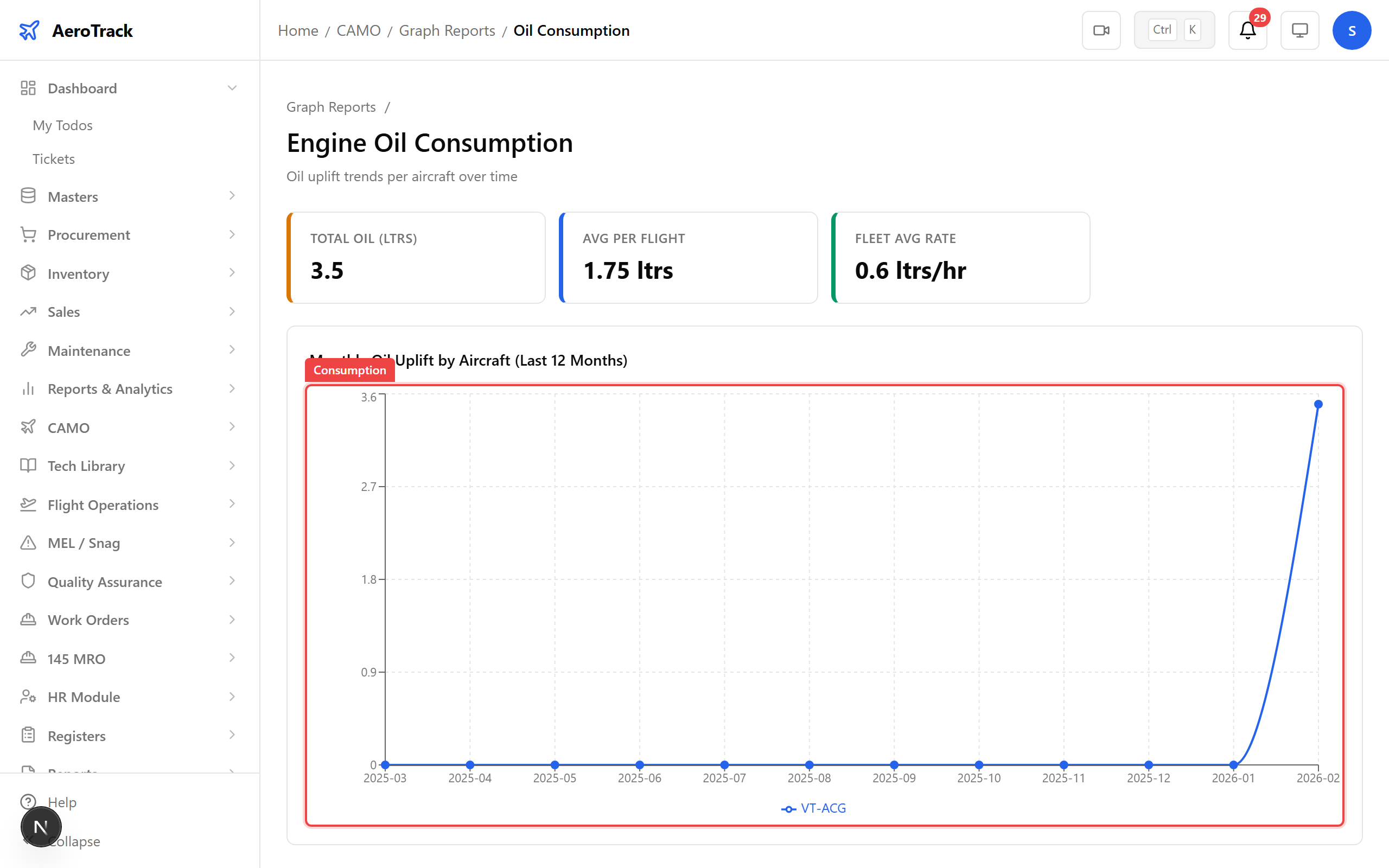1389x868 pixels.
Task: Click the Inventory box icon
Action: click(x=28, y=273)
